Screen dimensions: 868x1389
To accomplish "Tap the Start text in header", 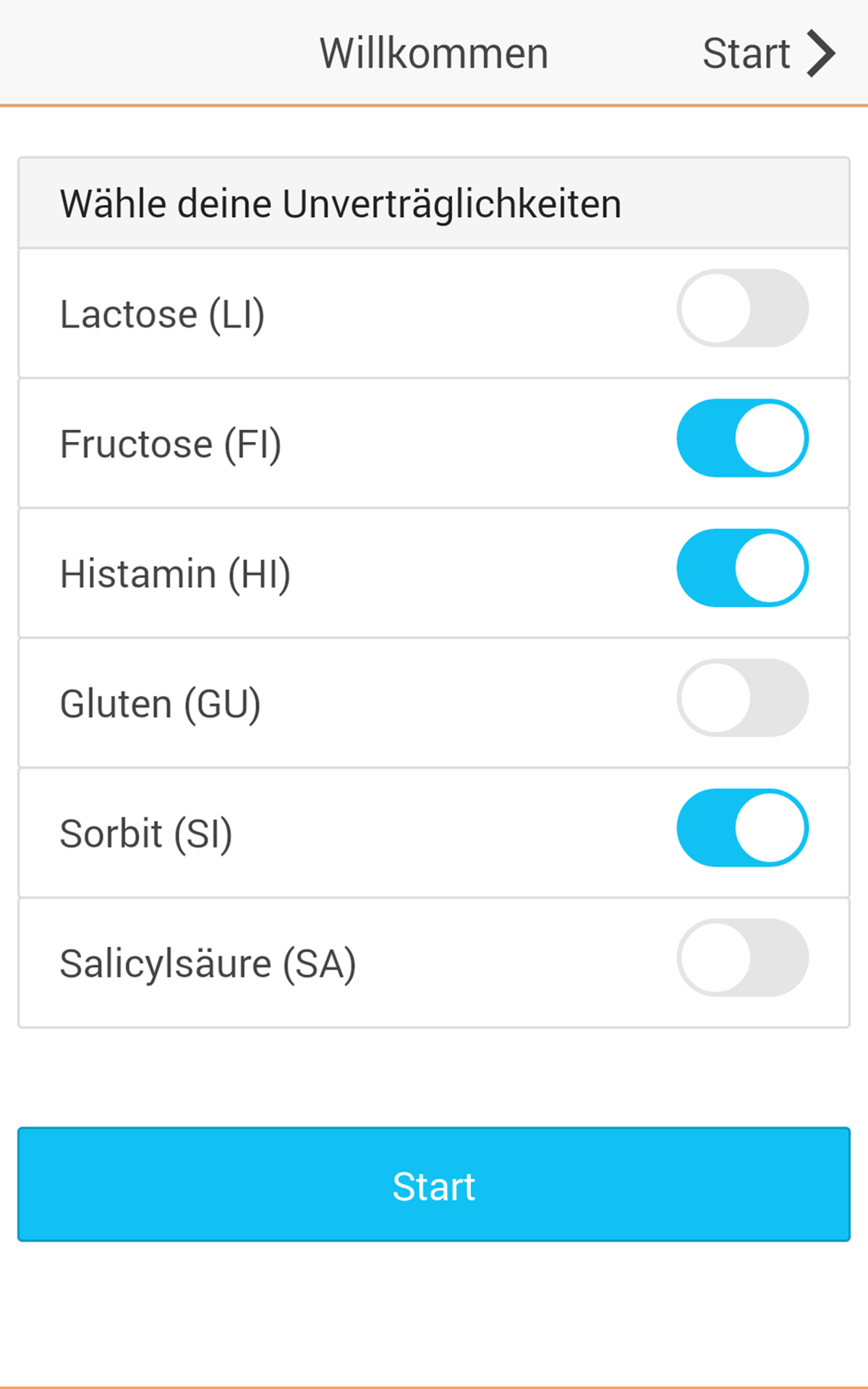I will (746, 54).
